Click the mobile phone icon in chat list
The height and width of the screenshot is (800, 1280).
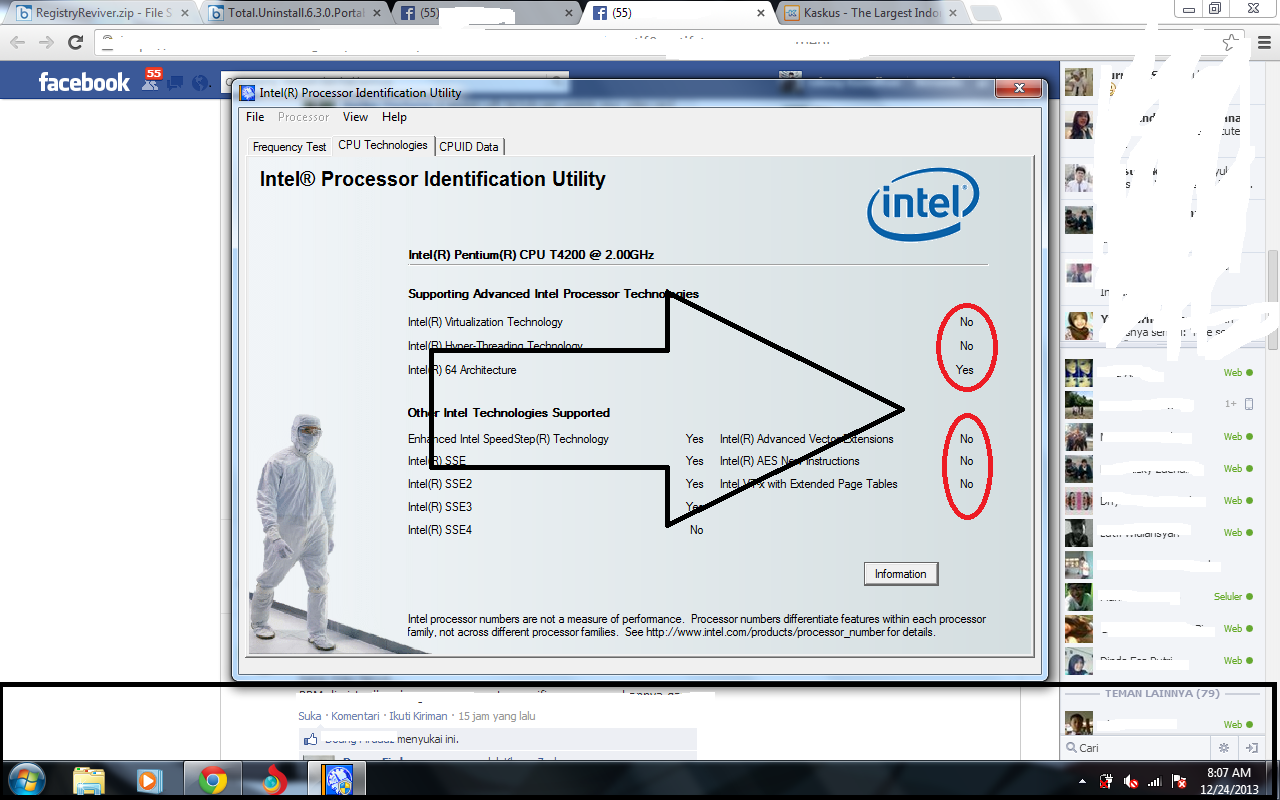click(x=1249, y=404)
